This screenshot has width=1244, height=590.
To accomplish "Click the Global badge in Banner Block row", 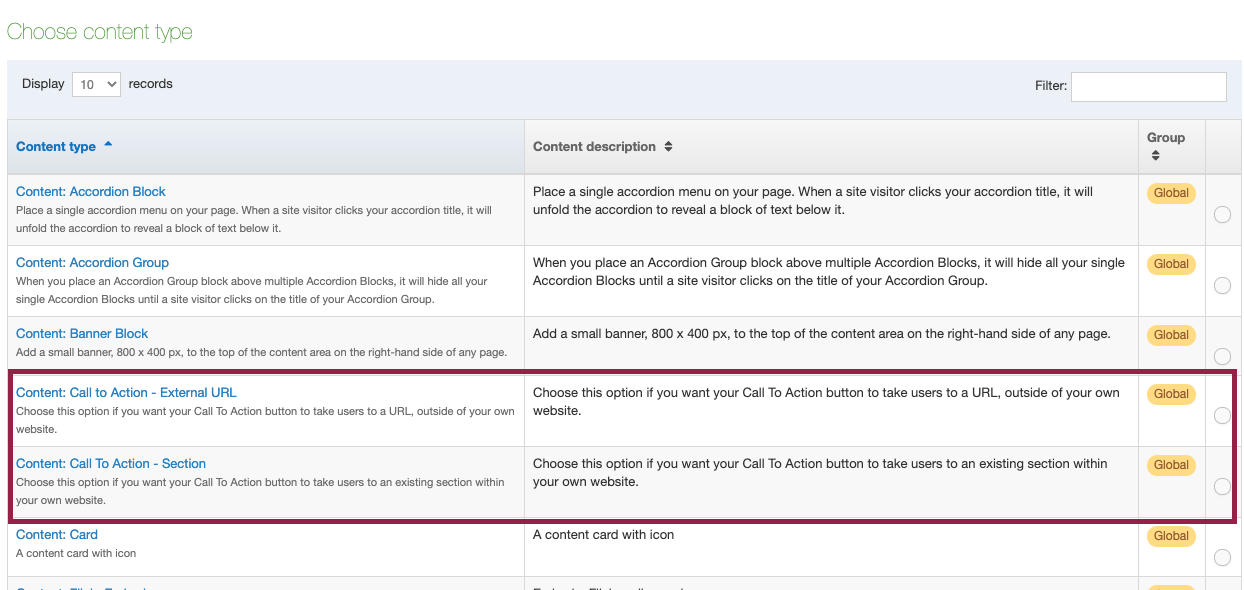I will (x=1171, y=335).
